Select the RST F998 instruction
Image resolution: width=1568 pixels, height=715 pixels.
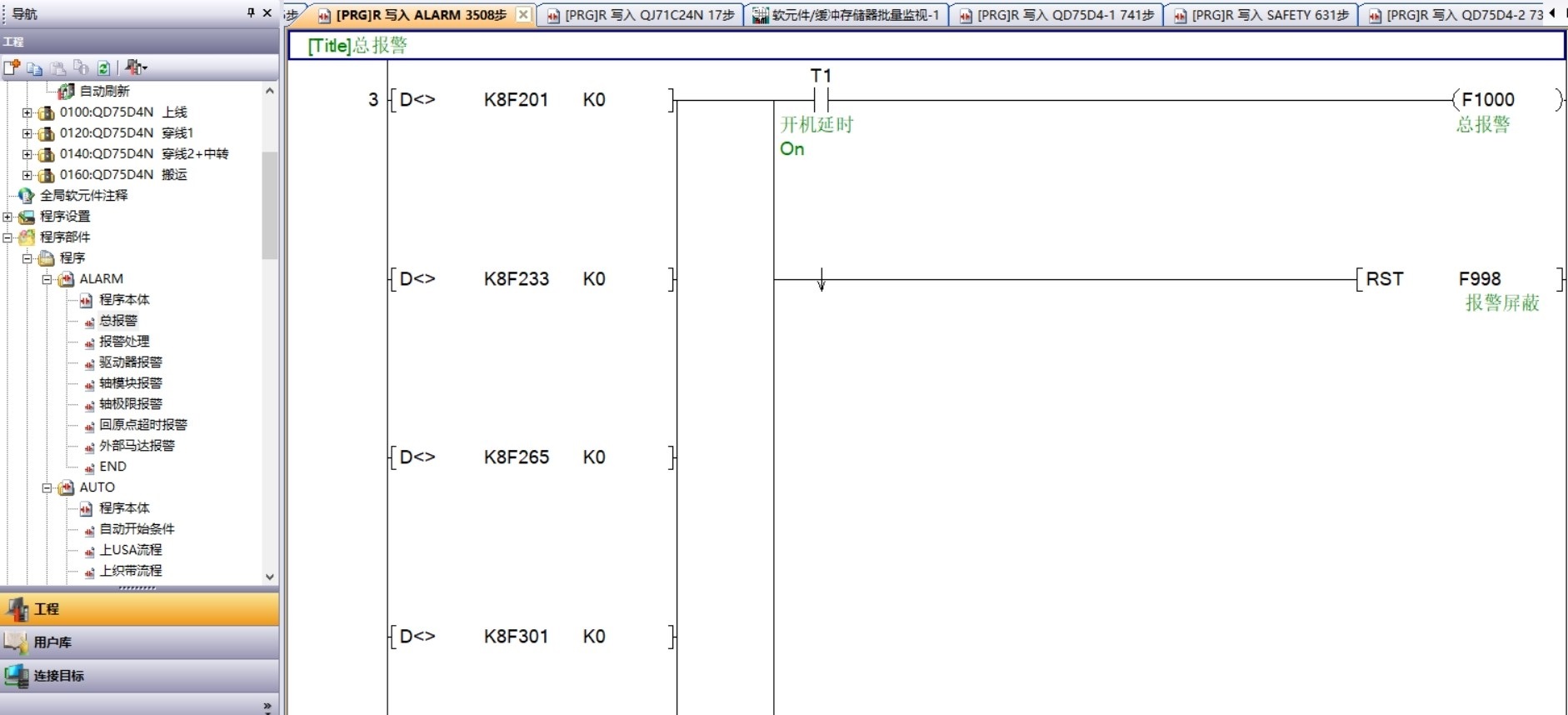1460,279
